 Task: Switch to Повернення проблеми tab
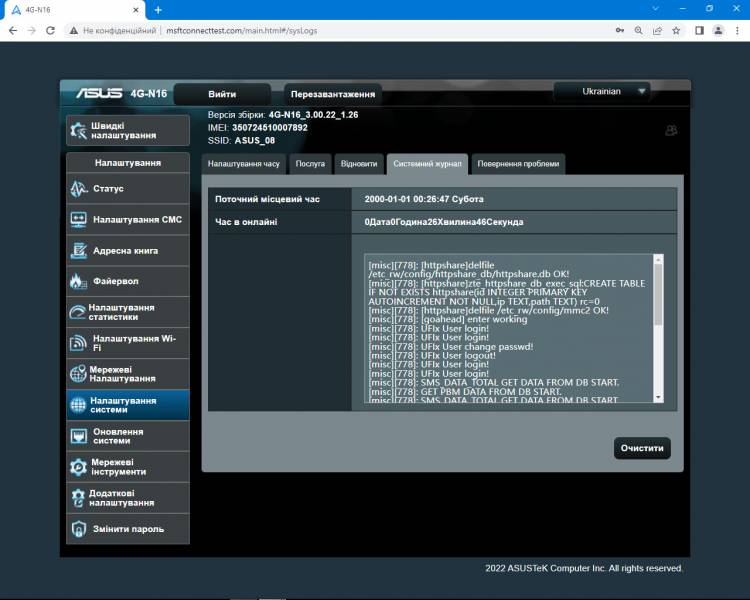pyautogui.click(x=518, y=164)
